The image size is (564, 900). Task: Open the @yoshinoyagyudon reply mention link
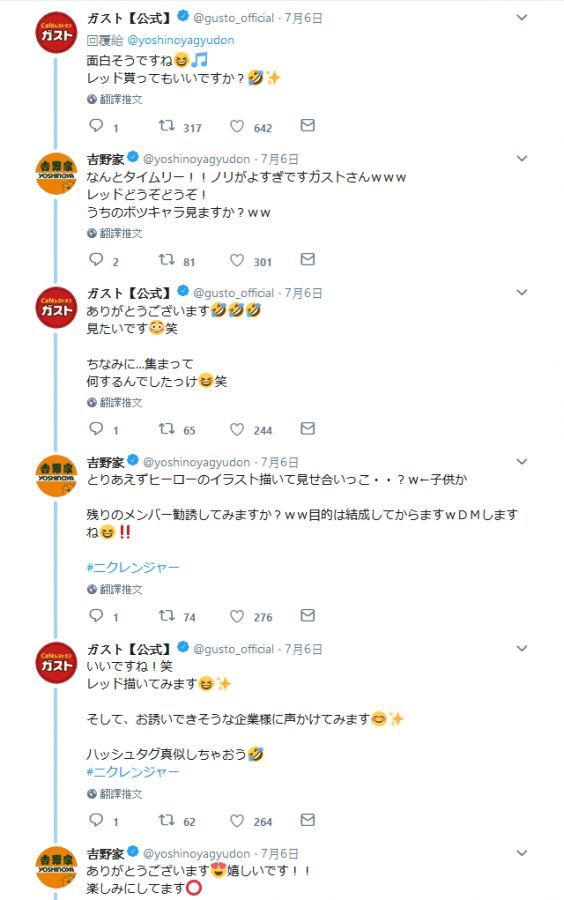click(x=181, y=40)
